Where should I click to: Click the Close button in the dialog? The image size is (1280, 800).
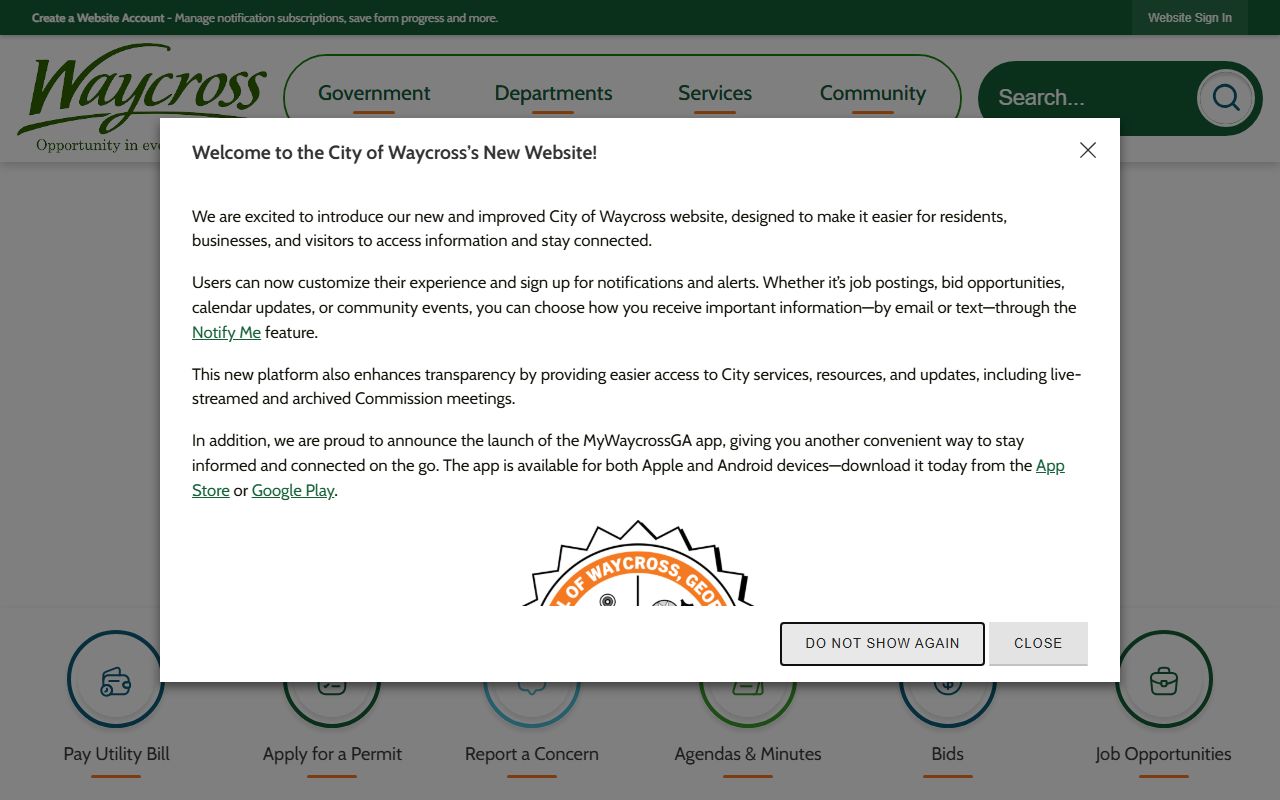1038,643
